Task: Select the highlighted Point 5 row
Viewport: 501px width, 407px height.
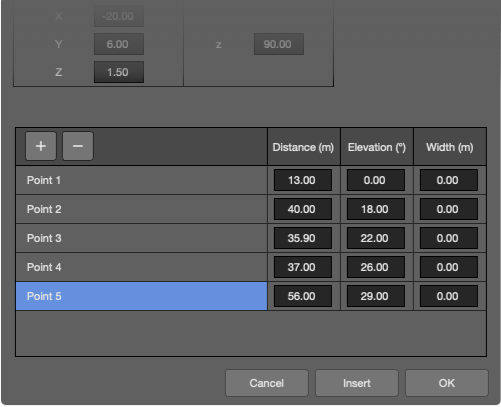Action: pyautogui.click(x=141, y=296)
